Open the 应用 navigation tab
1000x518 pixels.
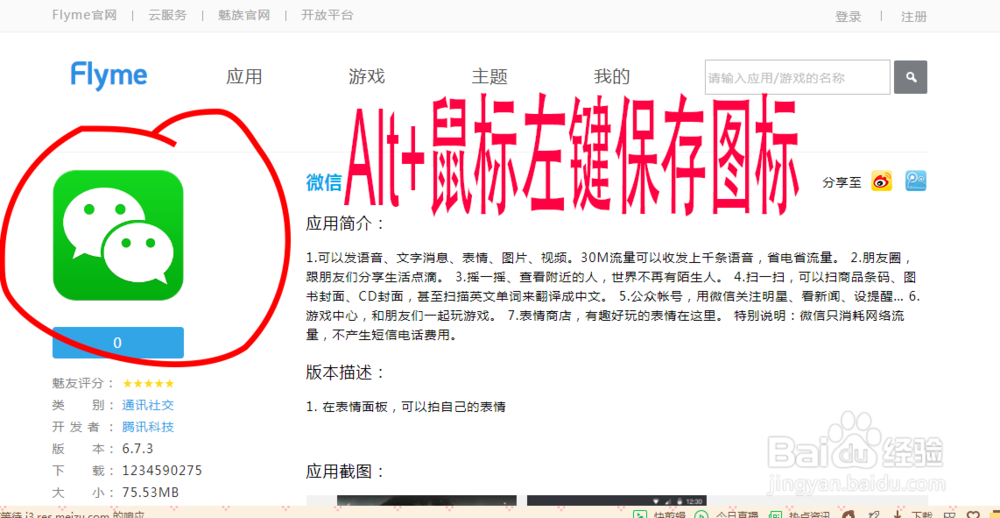244,77
